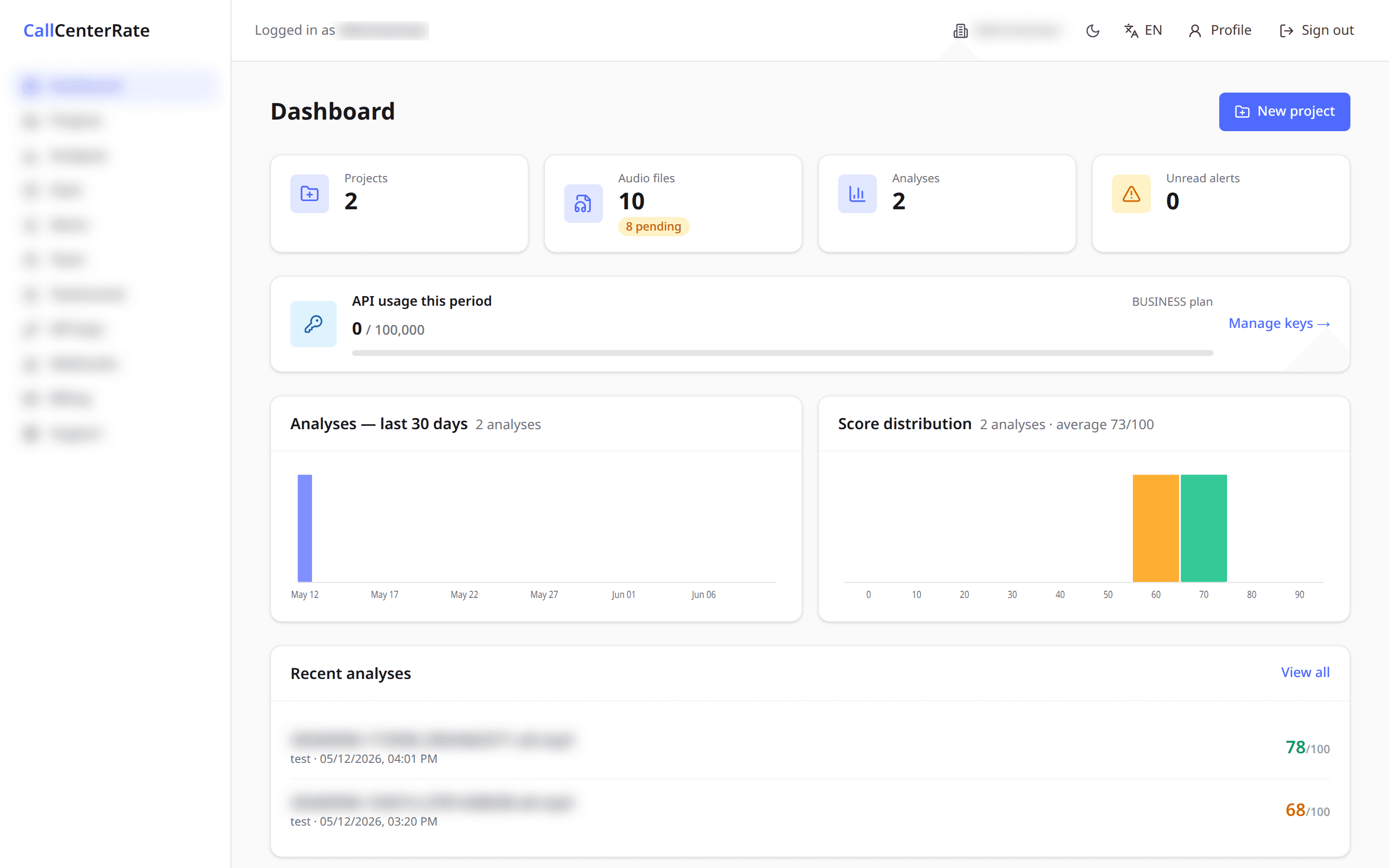Open the CallCenterRate logo home link
The height and width of the screenshot is (868, 1389).
tap(87, 30)
